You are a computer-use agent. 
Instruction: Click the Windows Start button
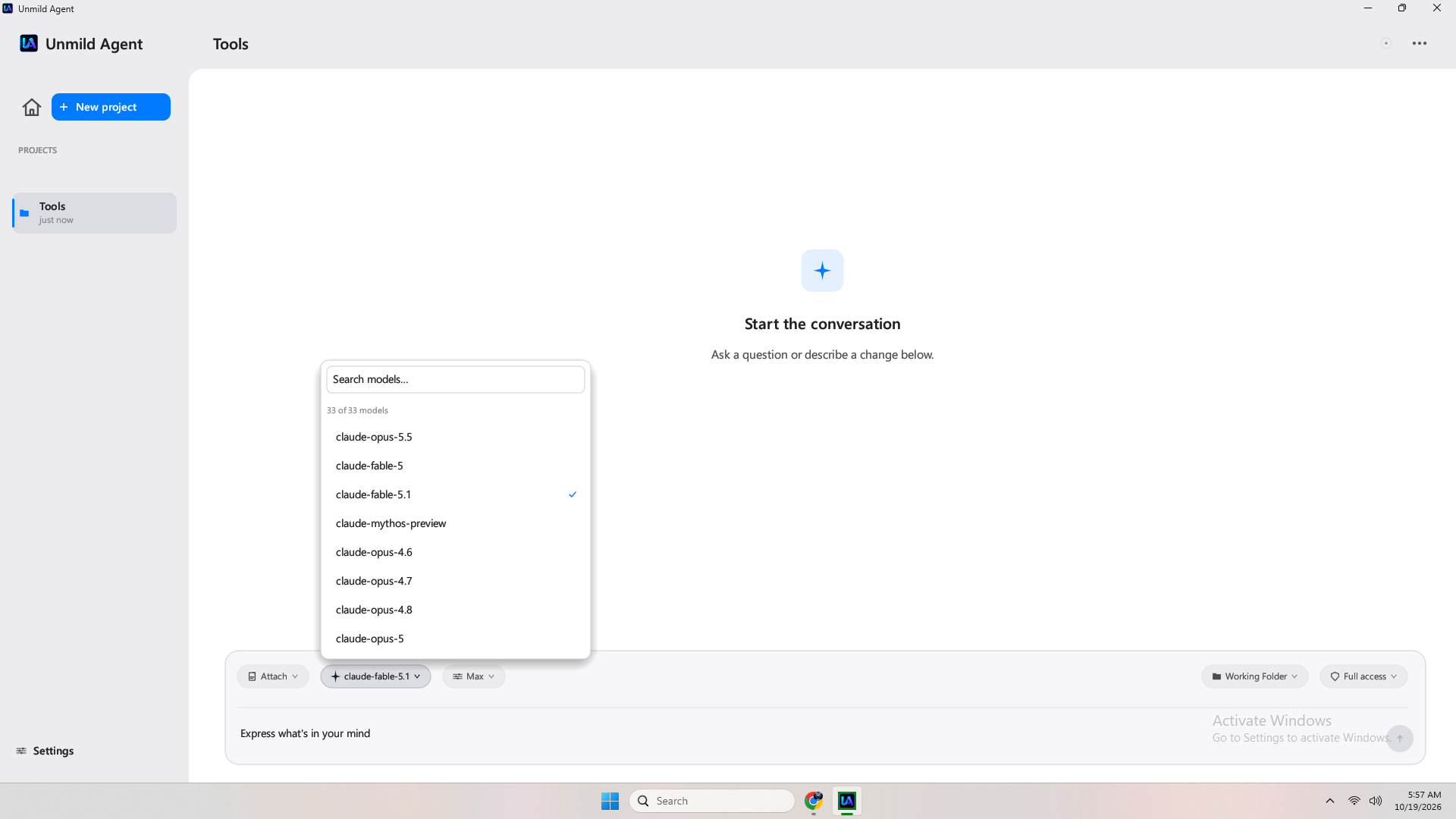[610, 801]
